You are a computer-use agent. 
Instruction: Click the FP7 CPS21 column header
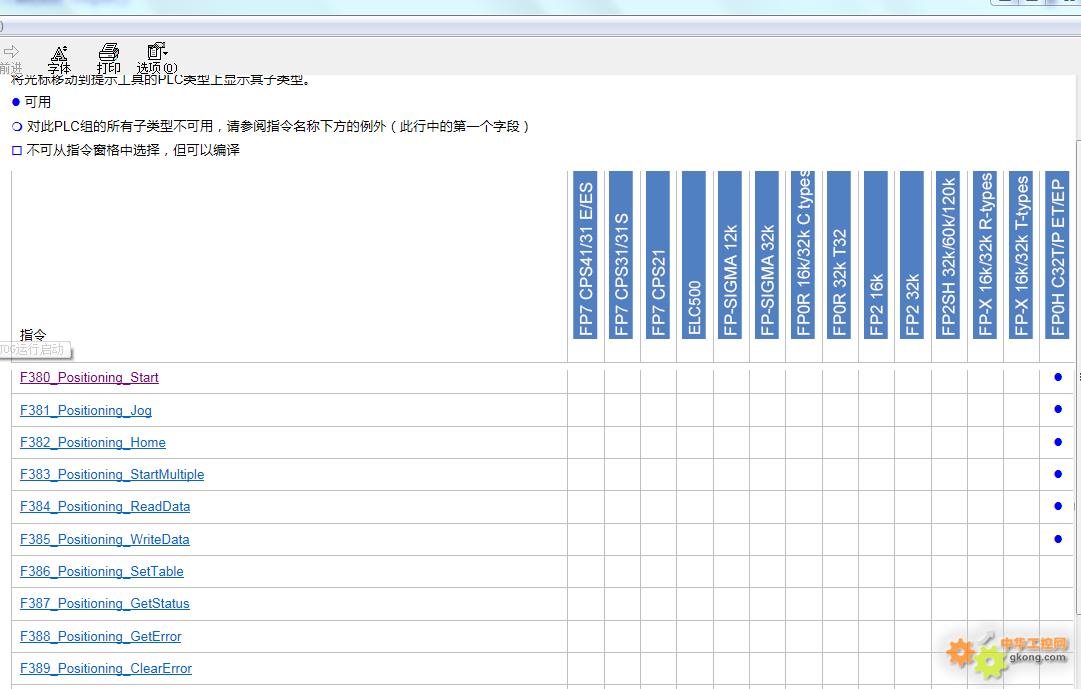tap(658, 255)
